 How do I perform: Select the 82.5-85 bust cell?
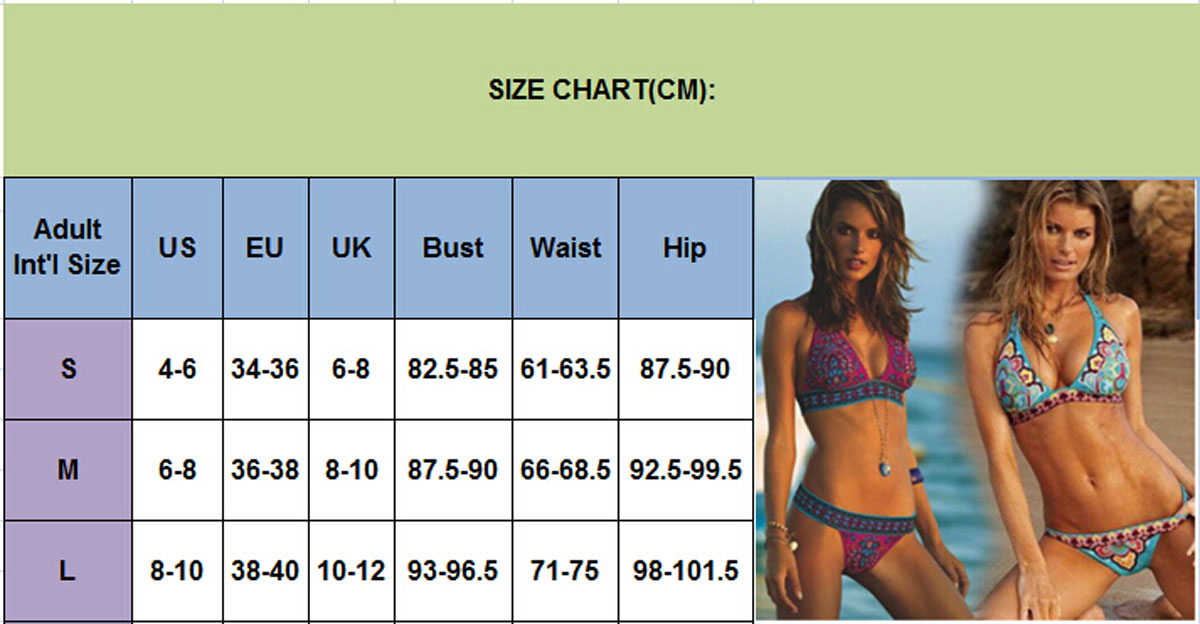pyautogui.click(x=453, y=369)
